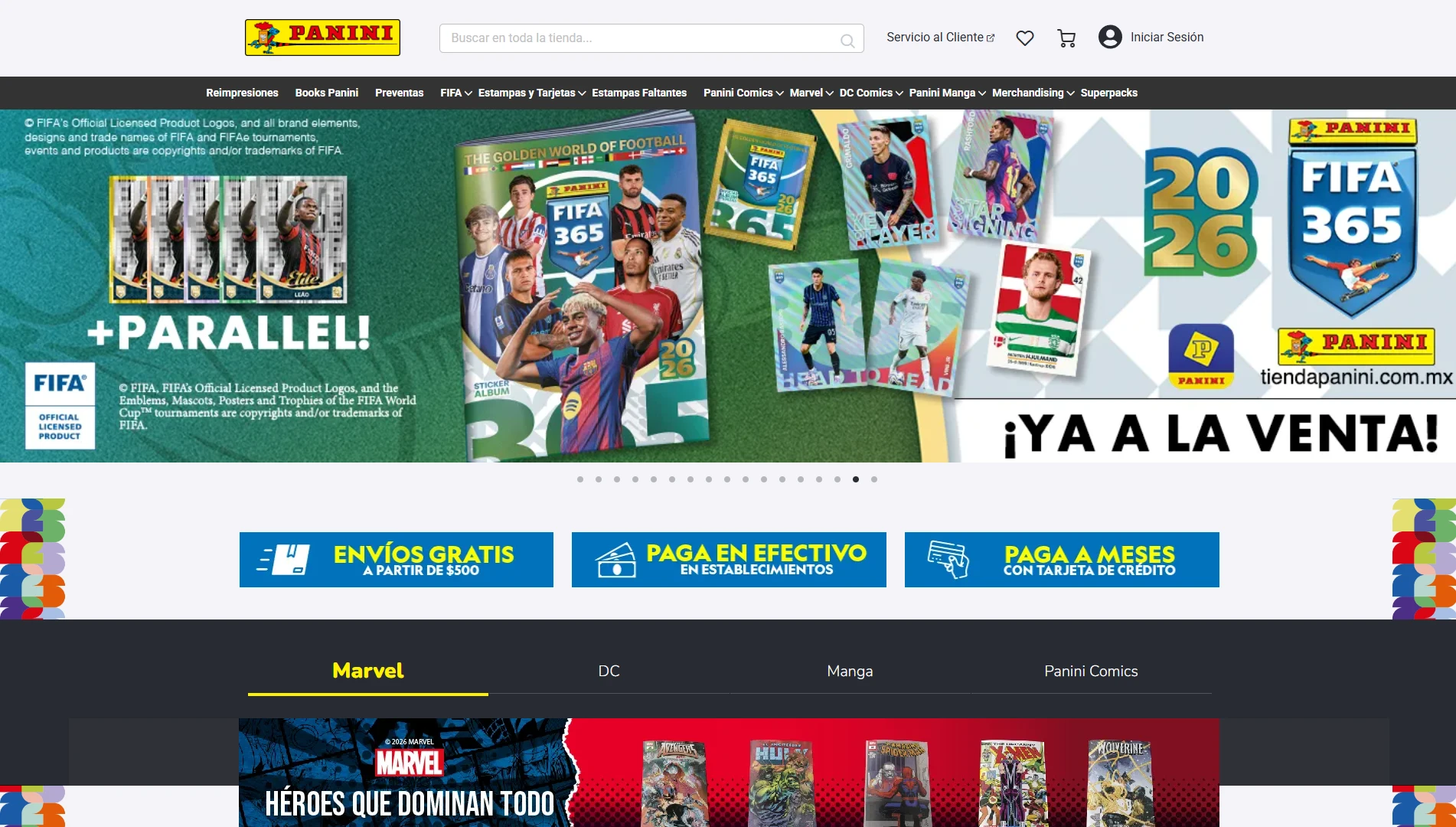
Task: Open Estampas Faltantes menu item
Action: (x=639, y=93)
